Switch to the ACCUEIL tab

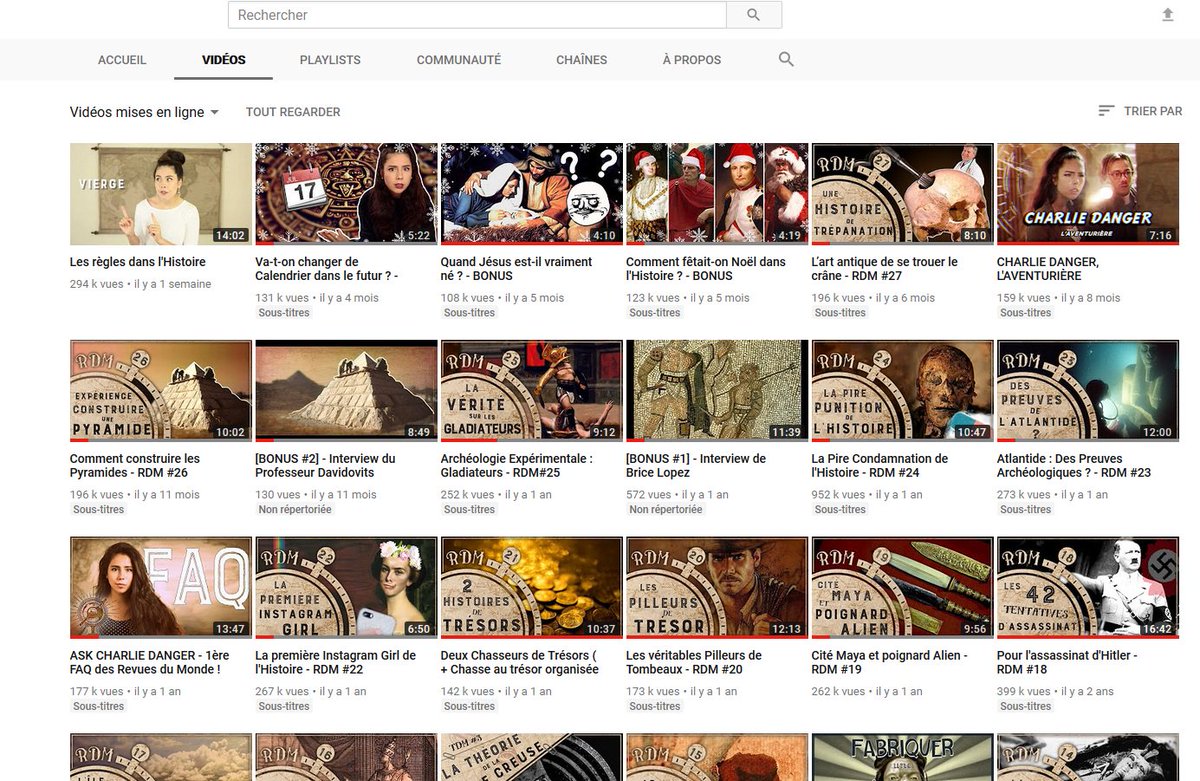click(x=122, y=60)
